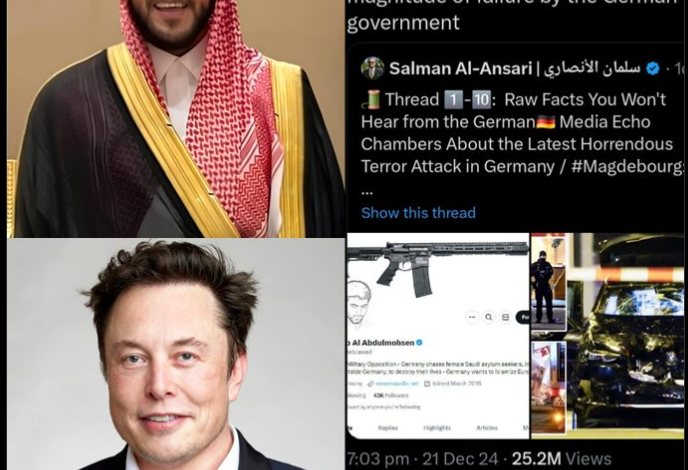688x470 pixels.
Task: Click the 25.2M Views counter
Action: click(561, 459)
